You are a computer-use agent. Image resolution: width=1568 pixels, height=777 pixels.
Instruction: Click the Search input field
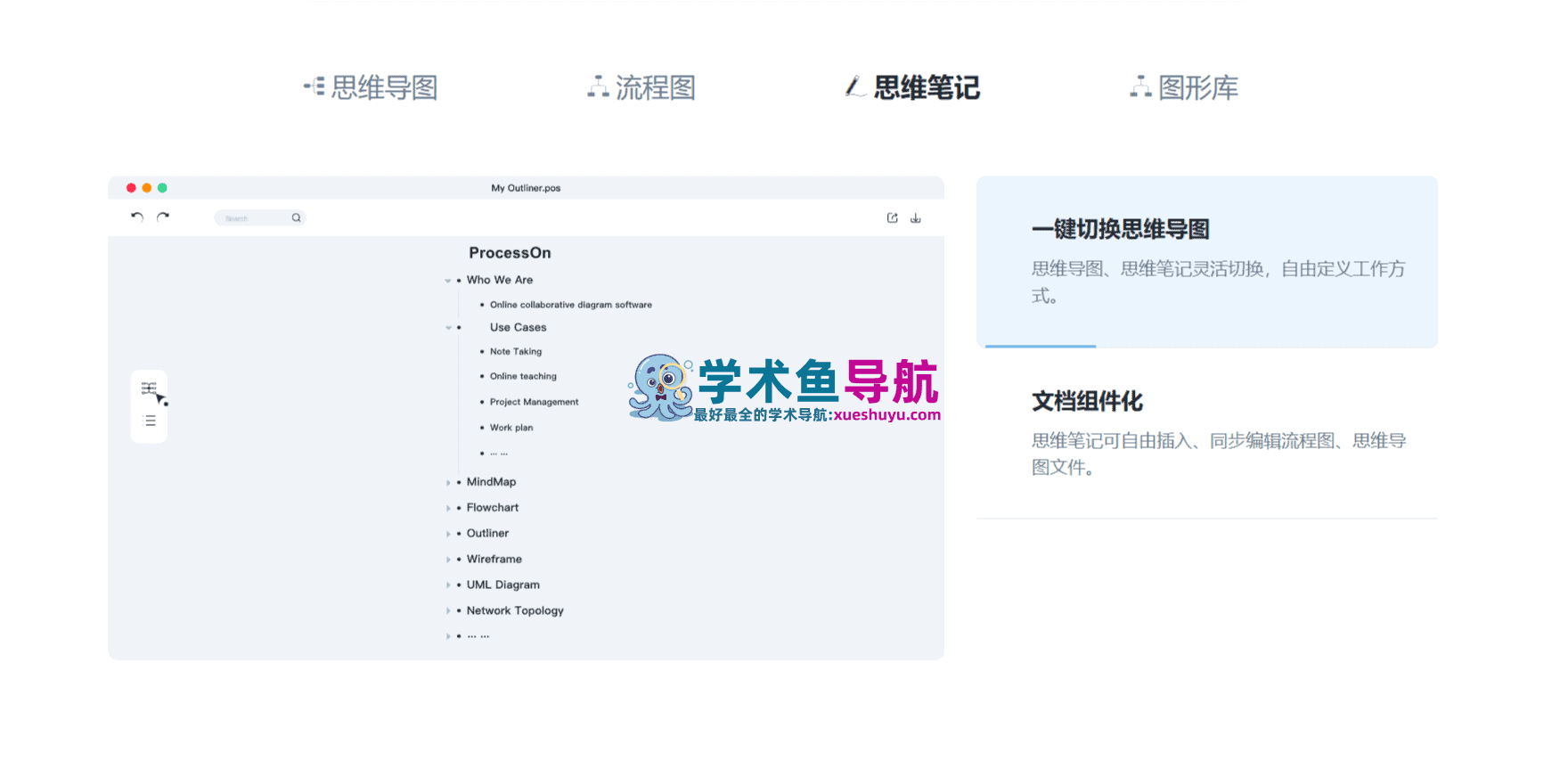[x=259, y=218]
